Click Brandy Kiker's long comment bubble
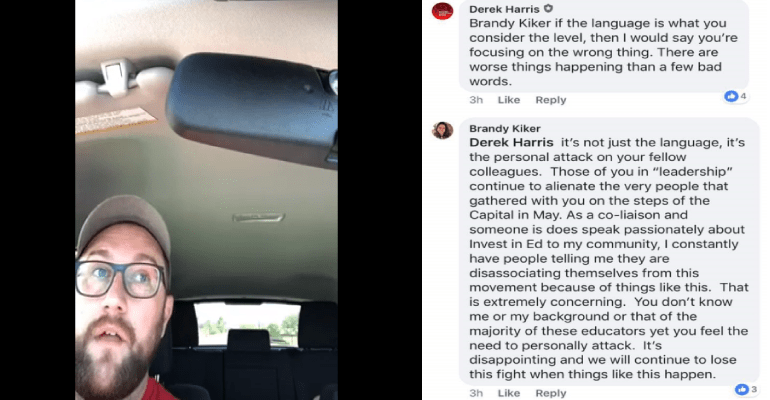 coord(609,251)
